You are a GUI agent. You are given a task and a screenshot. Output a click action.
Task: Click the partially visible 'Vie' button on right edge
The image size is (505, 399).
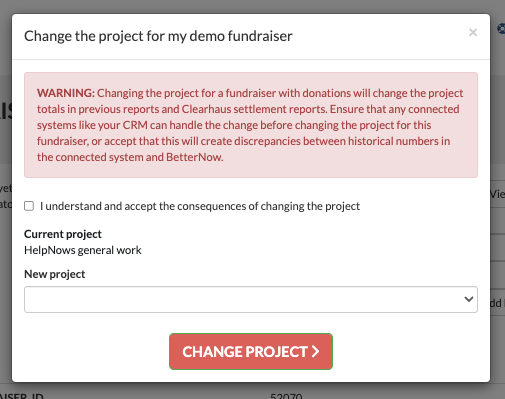click(x=497, y=194)
